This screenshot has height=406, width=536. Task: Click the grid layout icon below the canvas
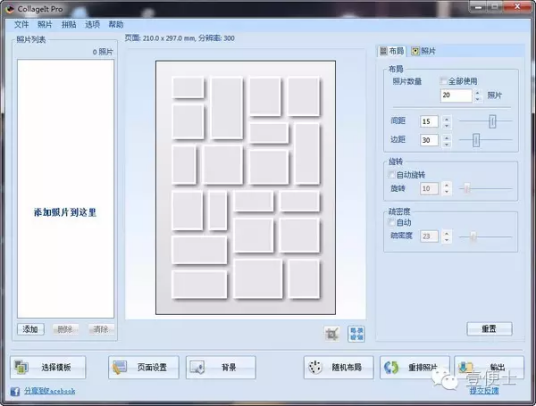[x=356, y=334]
